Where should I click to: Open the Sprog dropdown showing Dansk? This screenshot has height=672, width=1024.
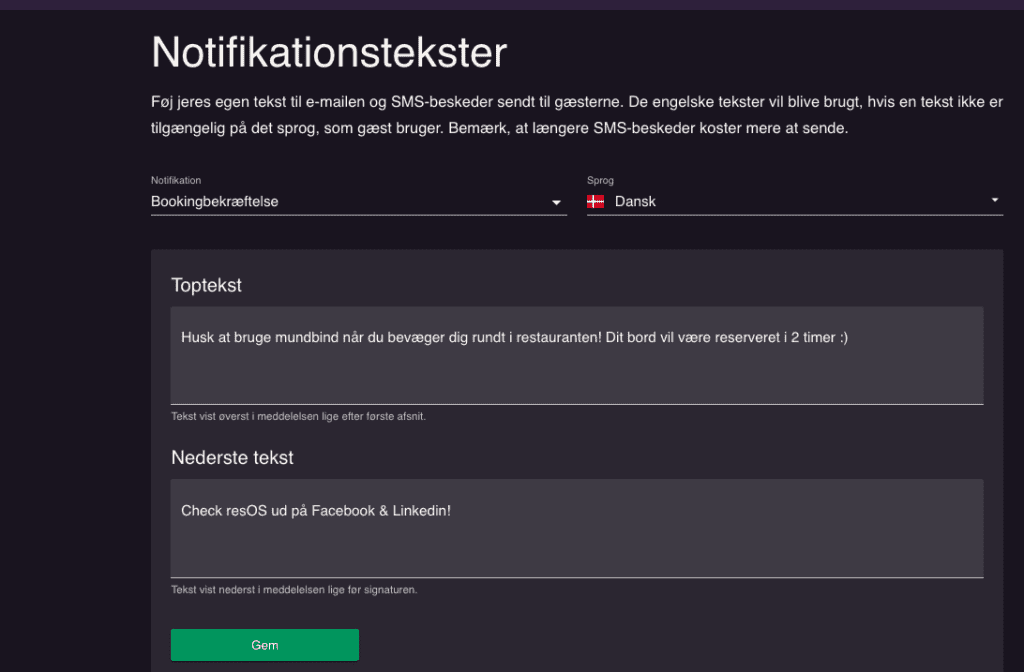795,202
